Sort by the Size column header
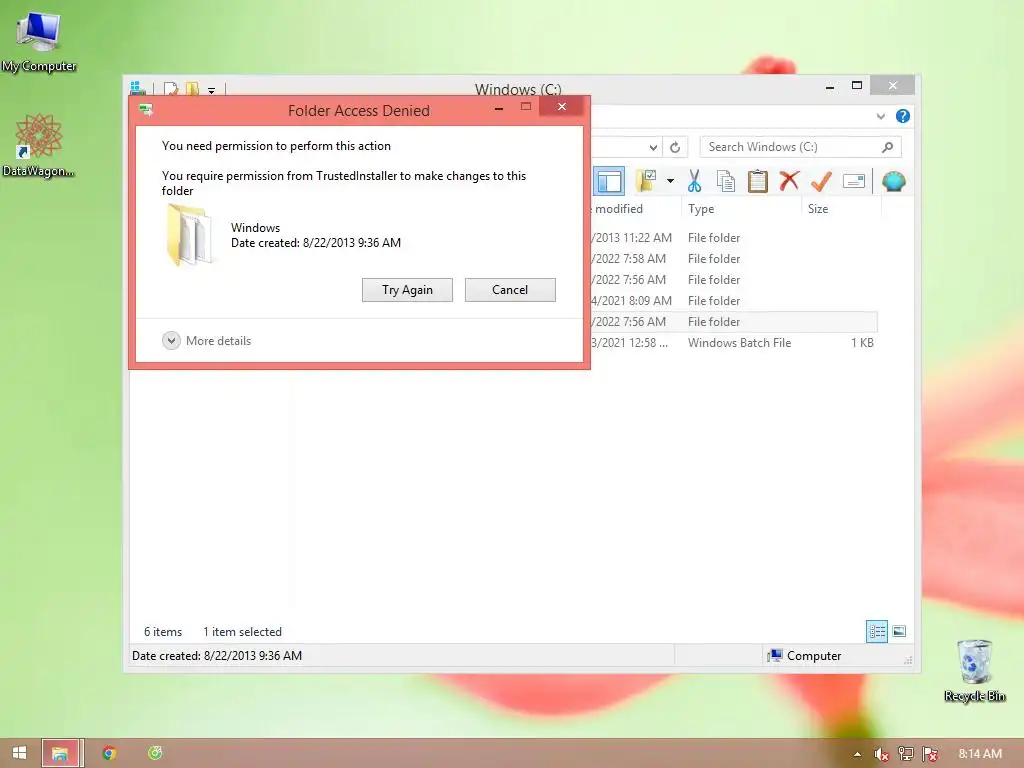The width and height of the screenshot is (1024, 768). click(x=841, y=209)
